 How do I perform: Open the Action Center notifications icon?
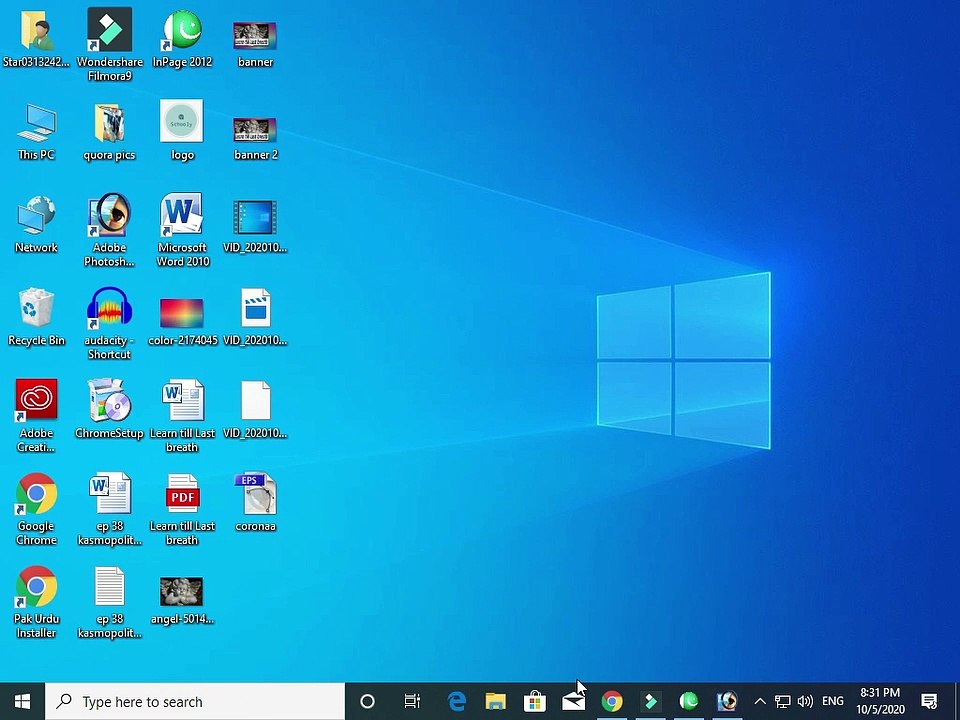coord(929,702)
